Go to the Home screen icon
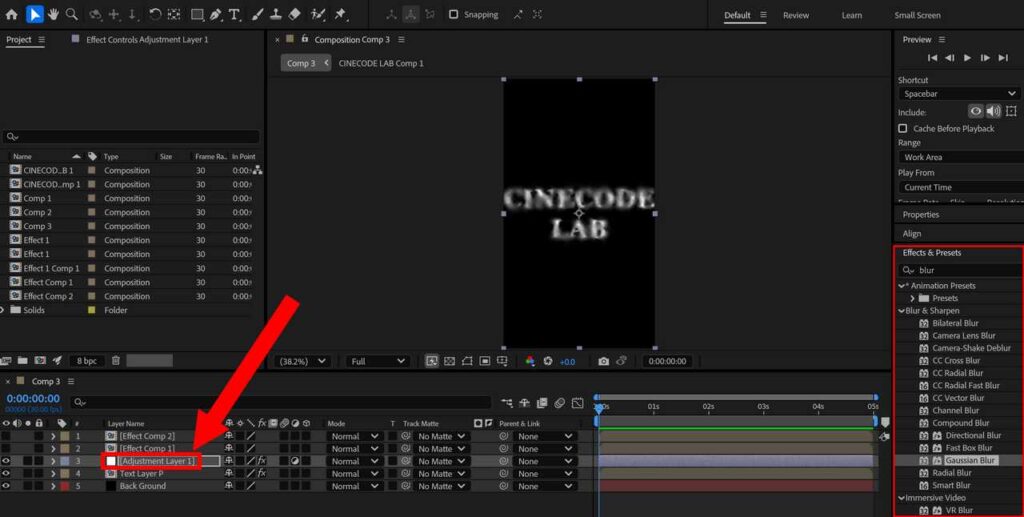 point(12,14)
